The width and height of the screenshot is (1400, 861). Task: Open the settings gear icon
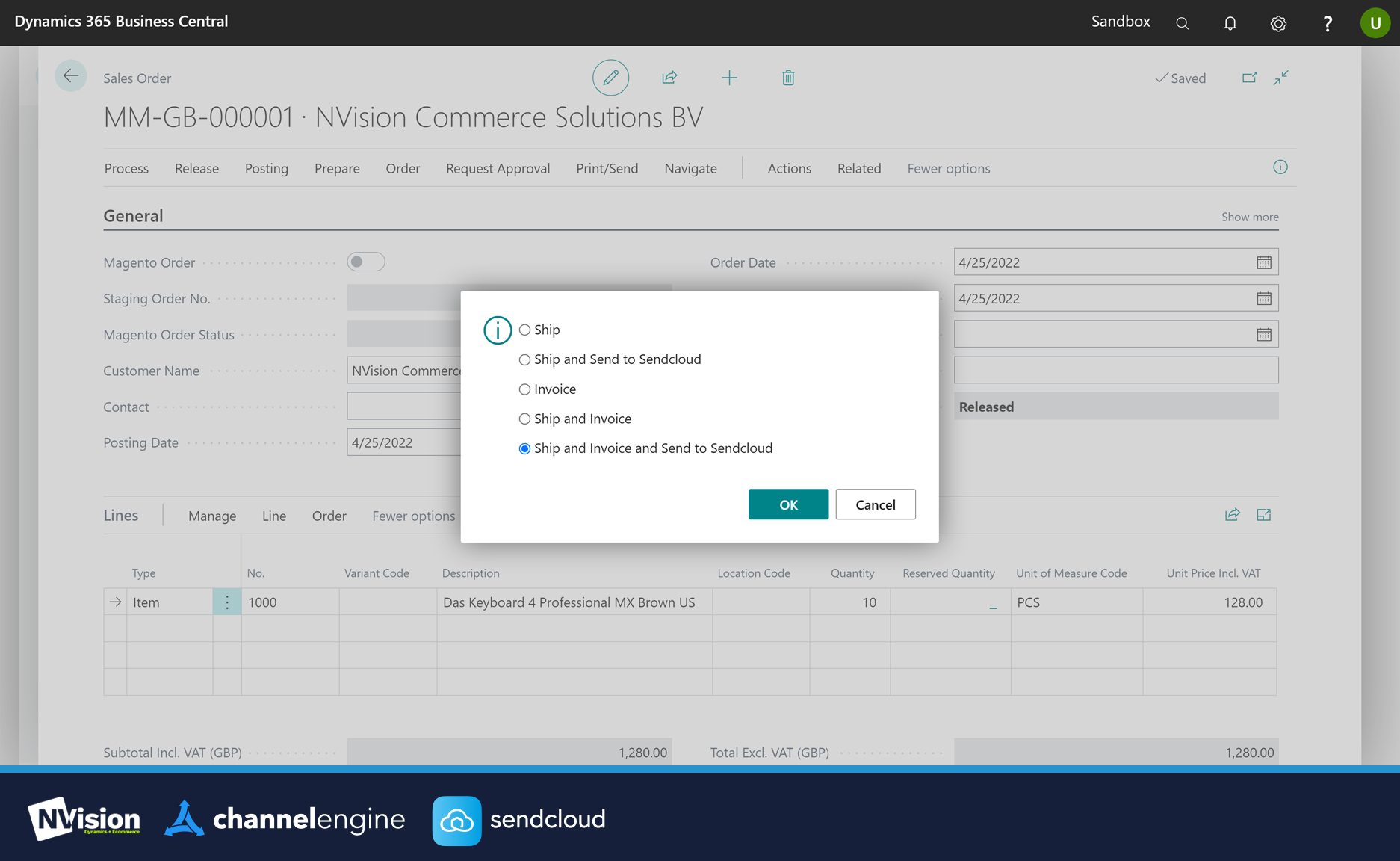tap(1278, 23)
